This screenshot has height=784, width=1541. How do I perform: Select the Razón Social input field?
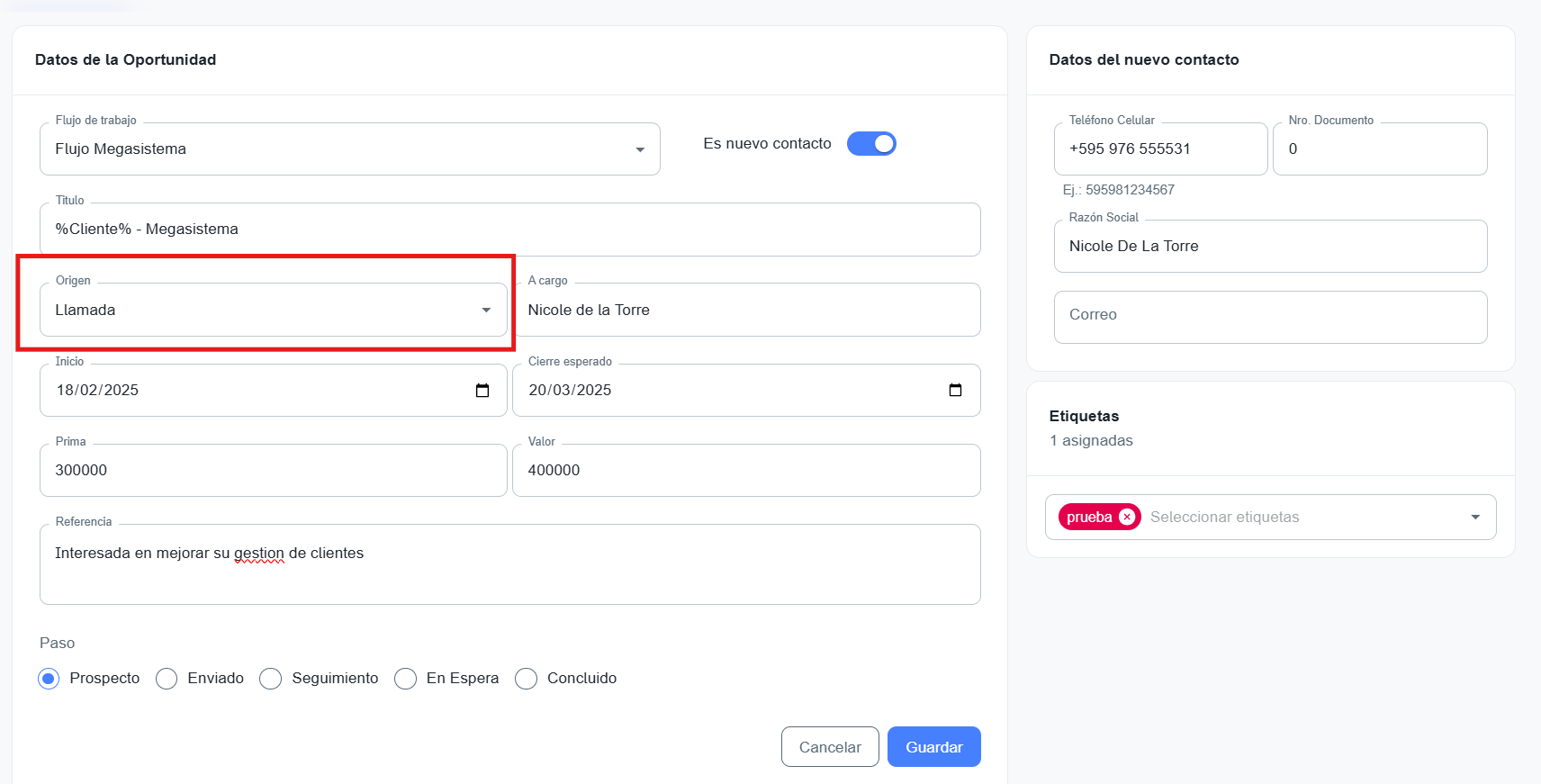click(1269, 247)
